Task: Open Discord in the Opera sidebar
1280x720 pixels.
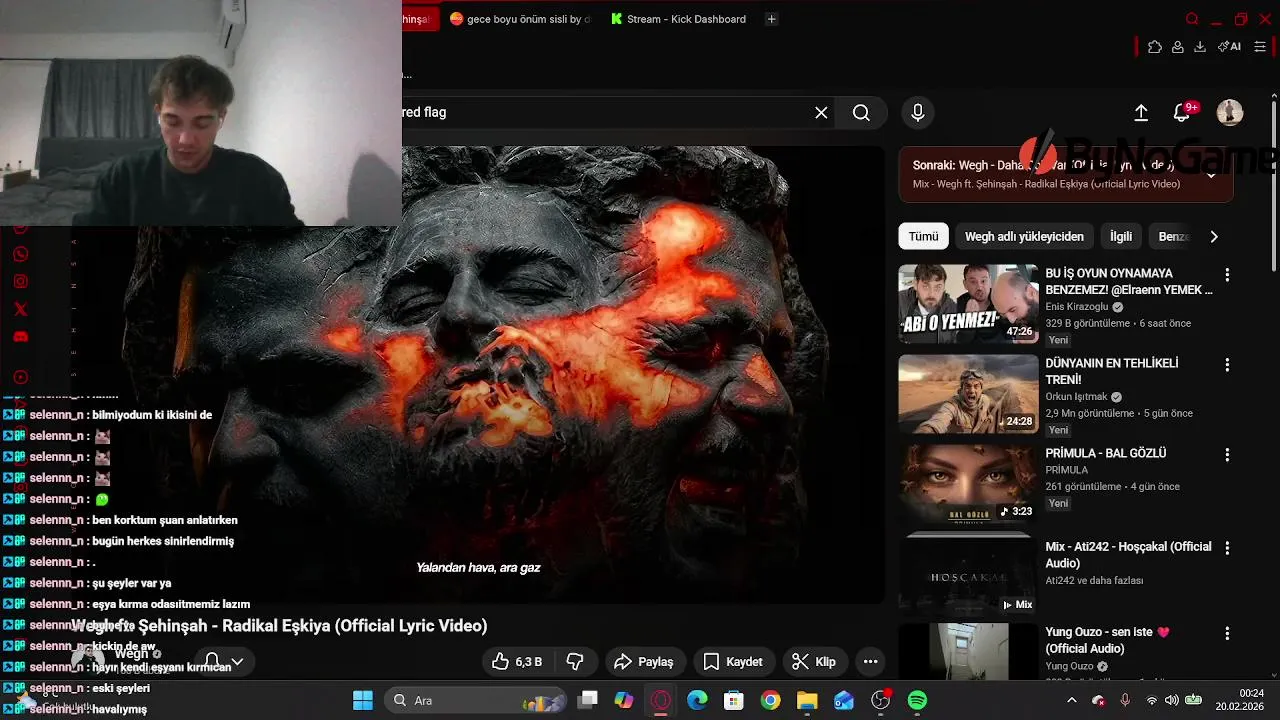Action: pos(21,337)
